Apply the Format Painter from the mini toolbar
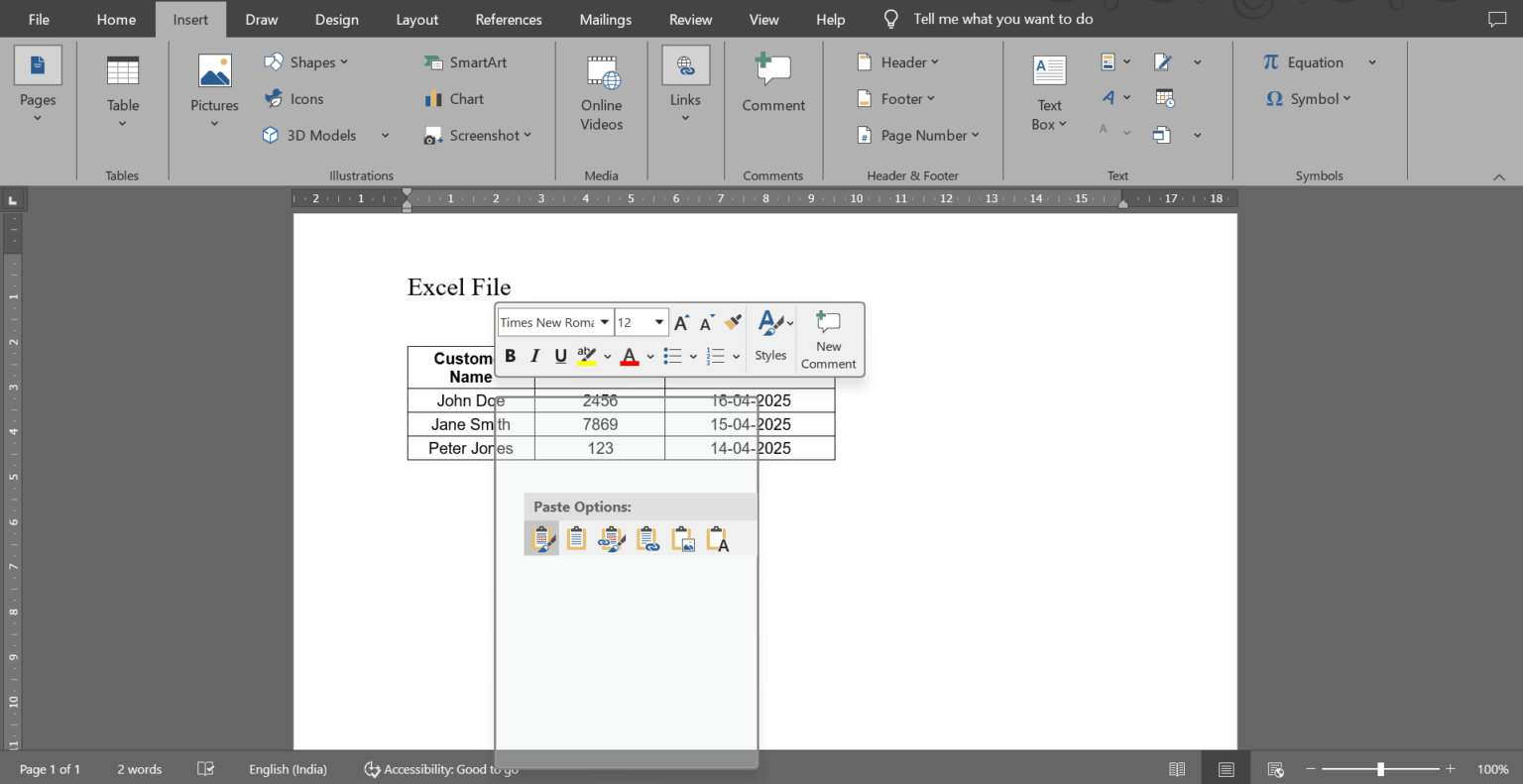The height and width of the screenshot is (784, 1523). 733,321
